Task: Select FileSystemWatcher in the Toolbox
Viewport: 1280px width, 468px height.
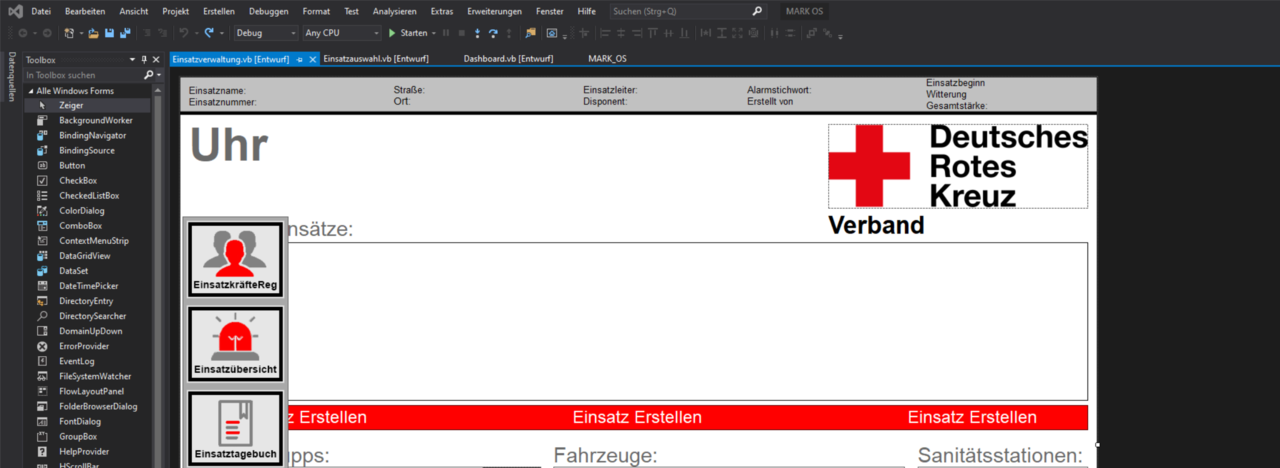Action: coord(88,376)
